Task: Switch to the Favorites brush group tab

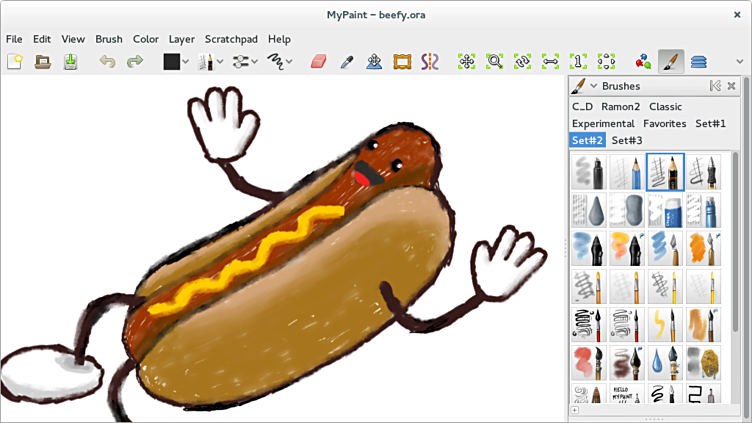Action: point(664,124)
